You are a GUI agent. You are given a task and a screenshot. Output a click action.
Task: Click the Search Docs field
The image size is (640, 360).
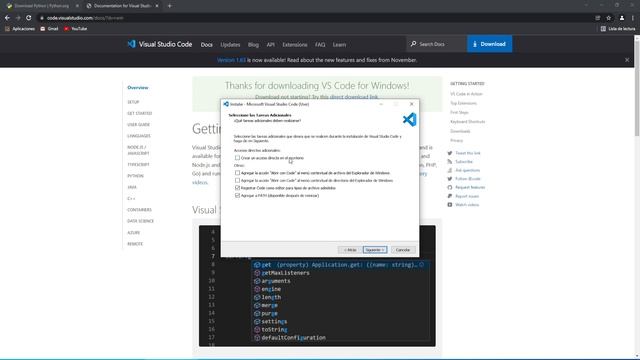coord(437,44)
